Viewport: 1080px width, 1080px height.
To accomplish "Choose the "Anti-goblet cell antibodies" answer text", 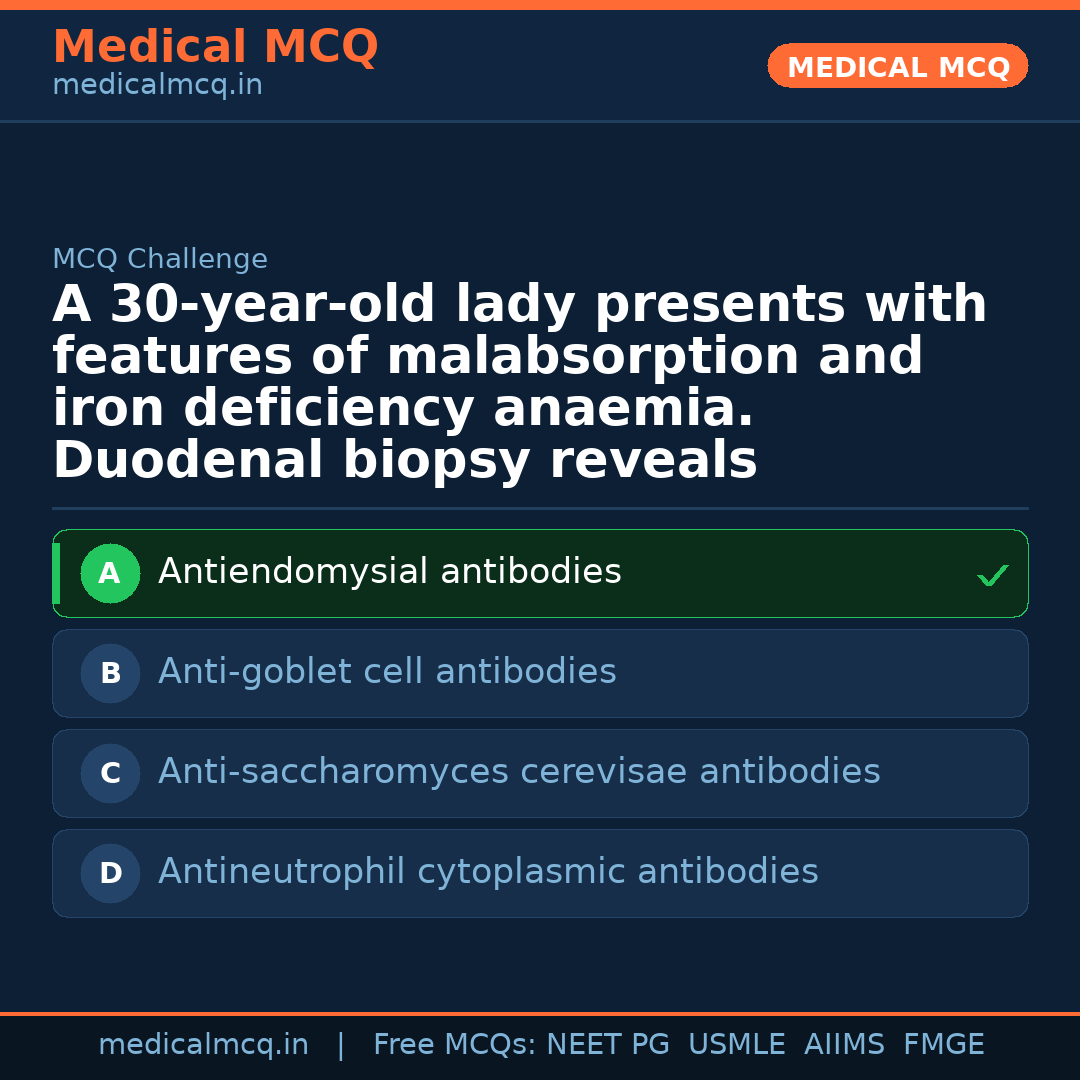I will point(387,672).
